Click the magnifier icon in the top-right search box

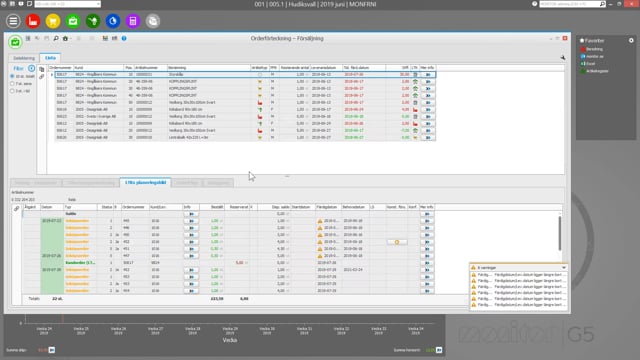(x=602, y=4)
